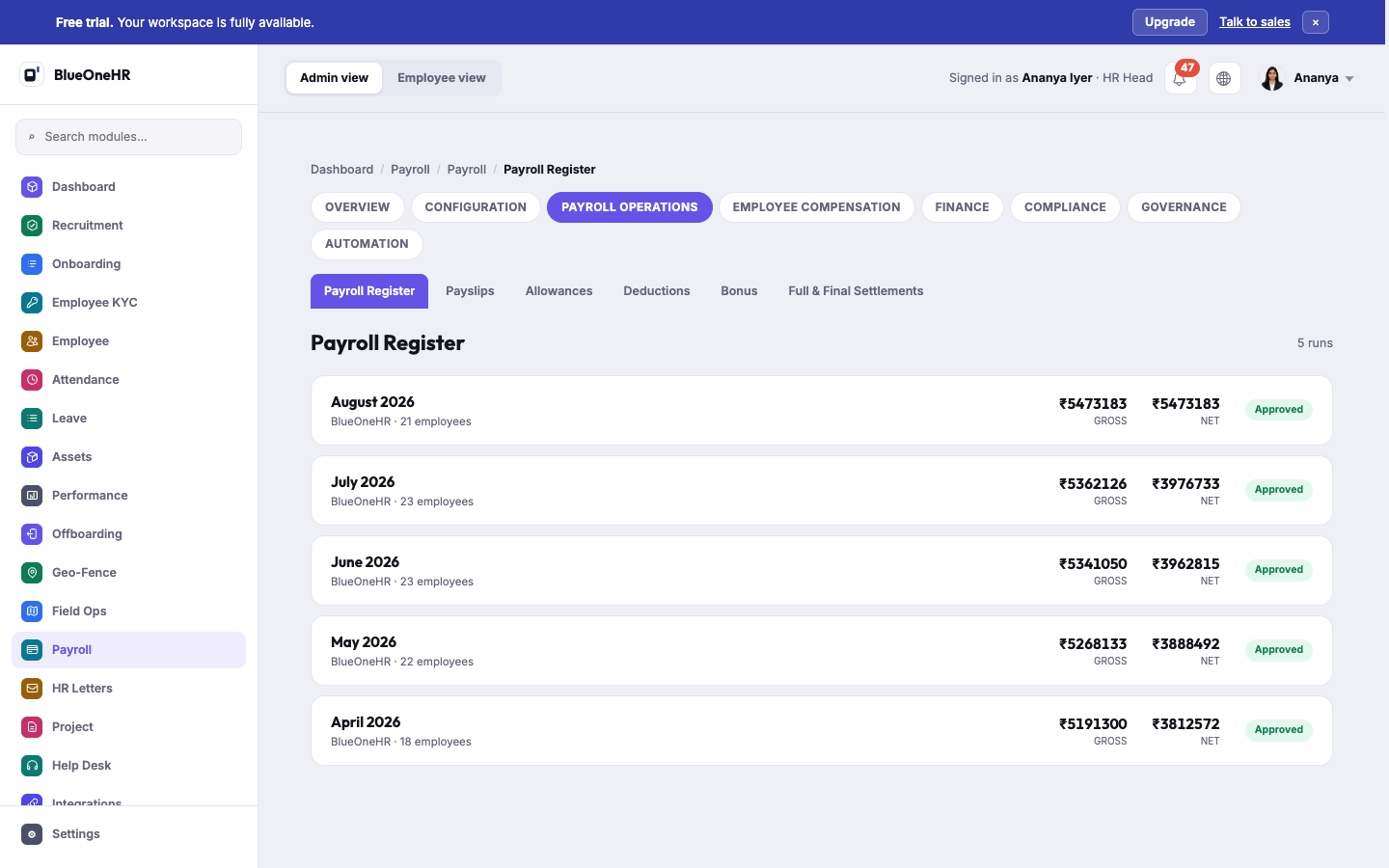Click the Attendance clock icon

tap(32, 380)
